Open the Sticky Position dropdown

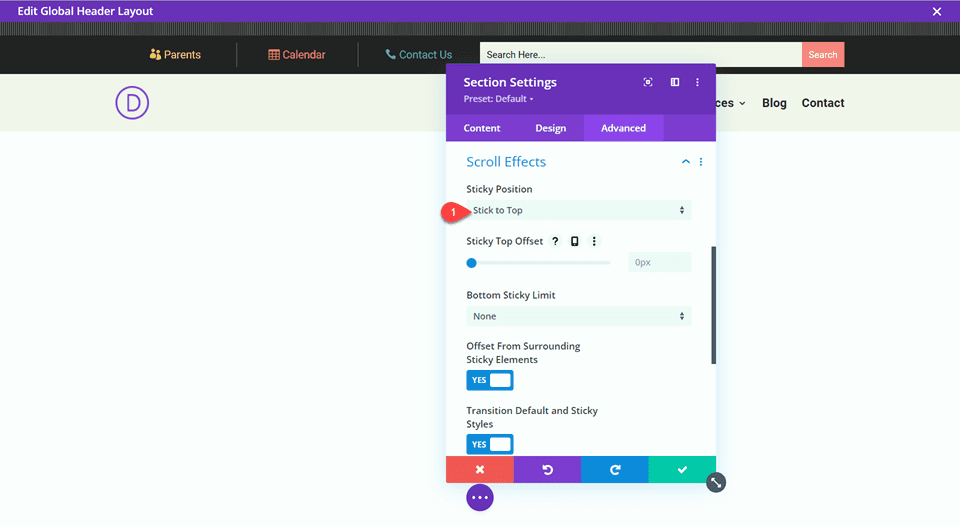pos(578,210)
